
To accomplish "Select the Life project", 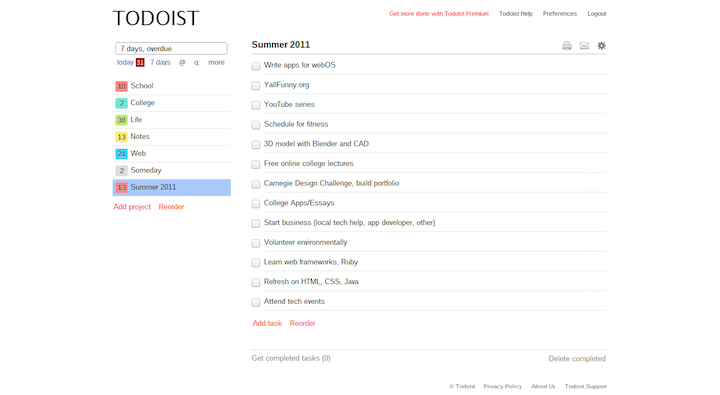I will 172,120.
